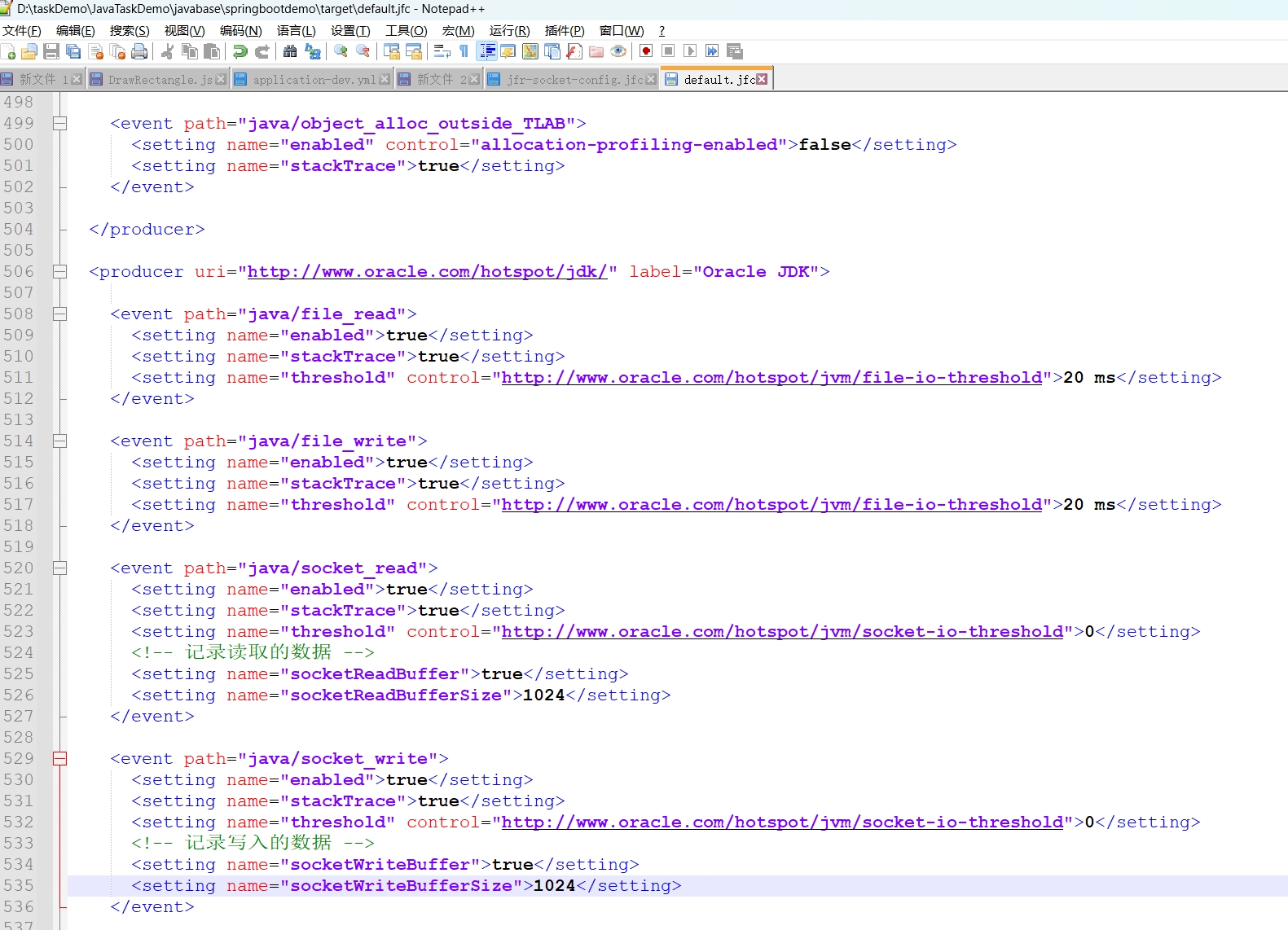Open the 窗口(W) menu
The width and height of the screenshot is (1288, 930).
click(622, 31)
